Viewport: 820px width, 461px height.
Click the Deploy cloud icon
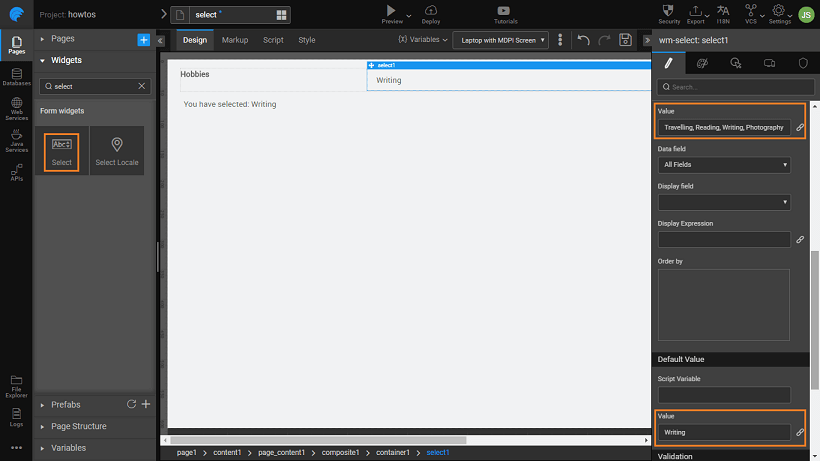tap(431, 11)
